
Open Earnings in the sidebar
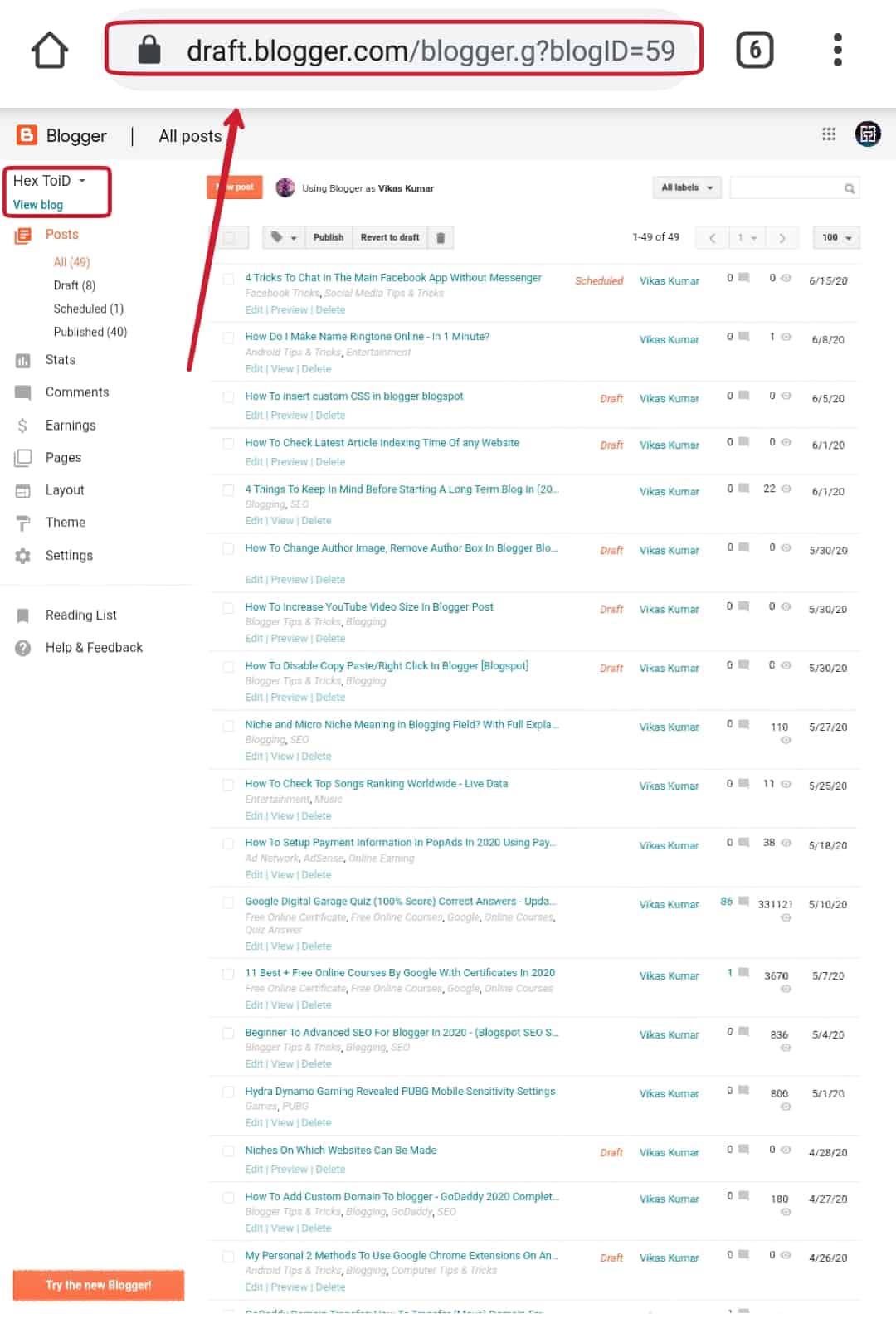pos(71,426)
